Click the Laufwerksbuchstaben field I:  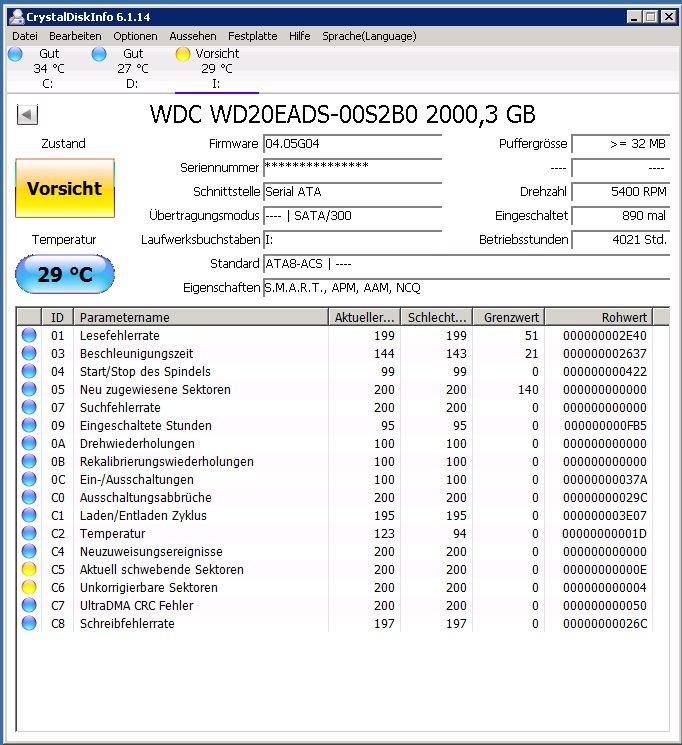coord(352,239)
